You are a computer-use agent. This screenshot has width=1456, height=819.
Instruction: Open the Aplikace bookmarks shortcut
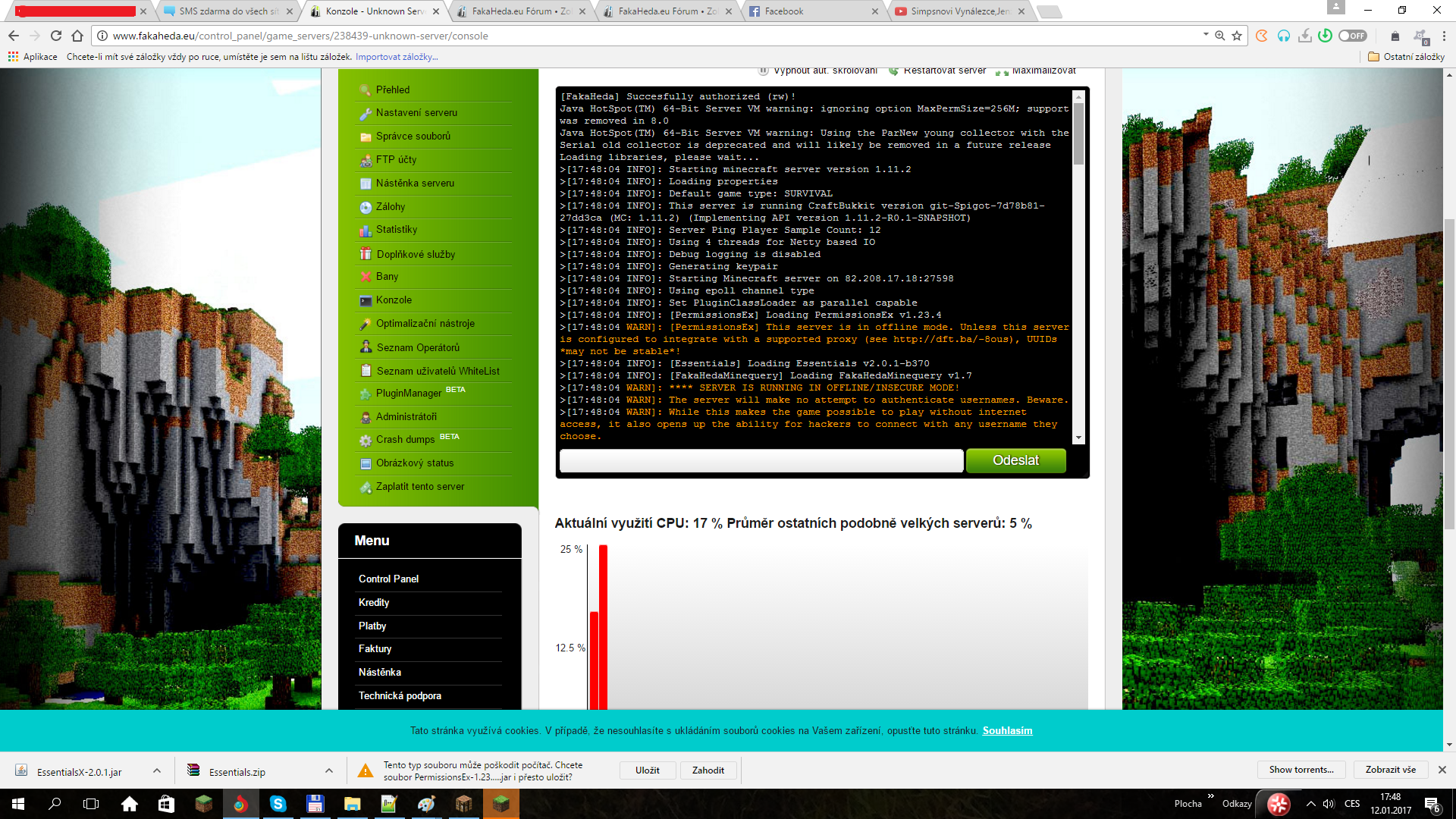(x=33, y=57)
